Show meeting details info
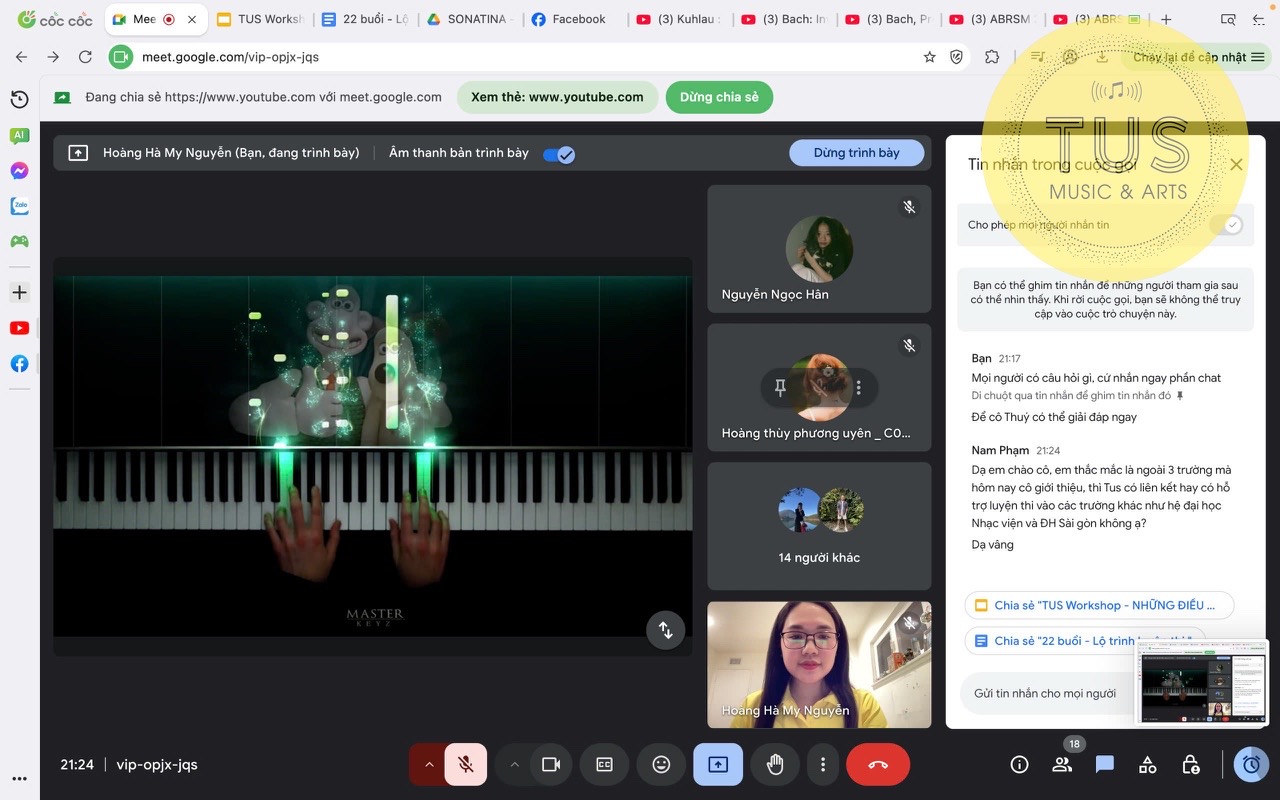Image resolution: width=1280 pixels, height=800 pixels. [x=1019, y=764]
